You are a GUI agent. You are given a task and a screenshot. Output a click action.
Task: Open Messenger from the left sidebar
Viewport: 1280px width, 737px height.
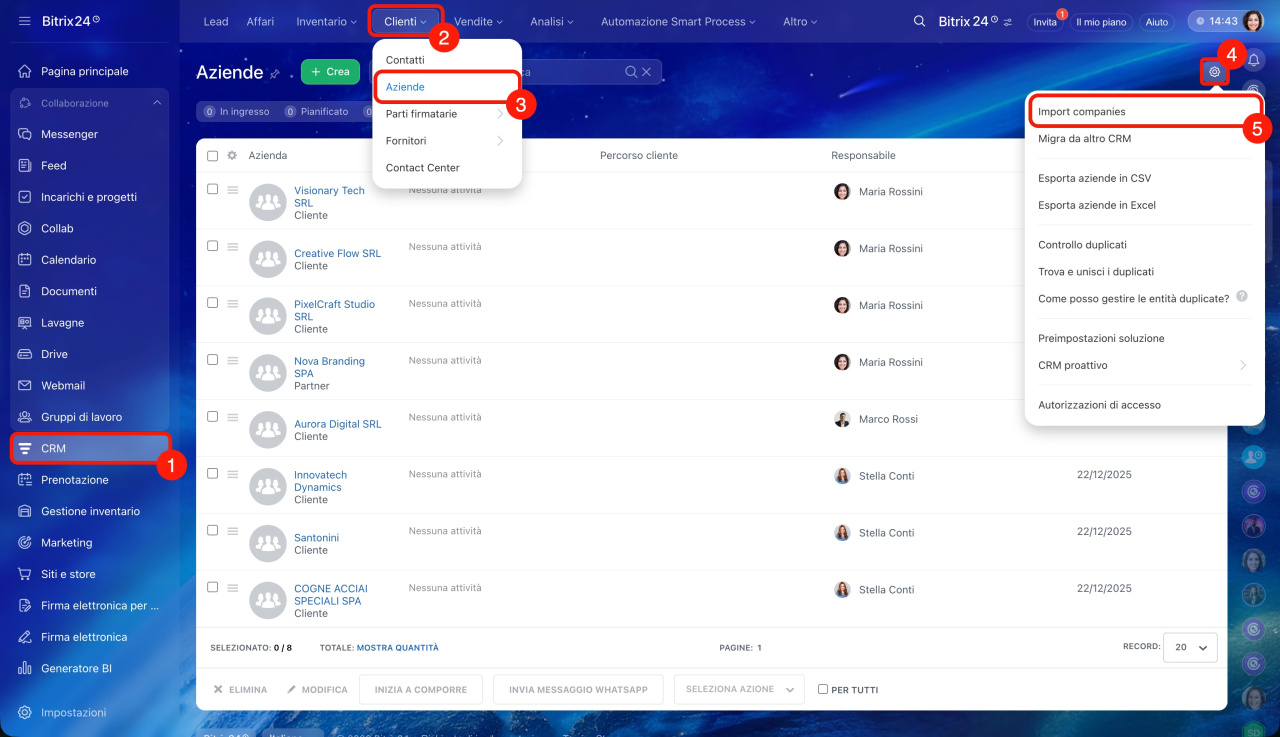point(69,134)
